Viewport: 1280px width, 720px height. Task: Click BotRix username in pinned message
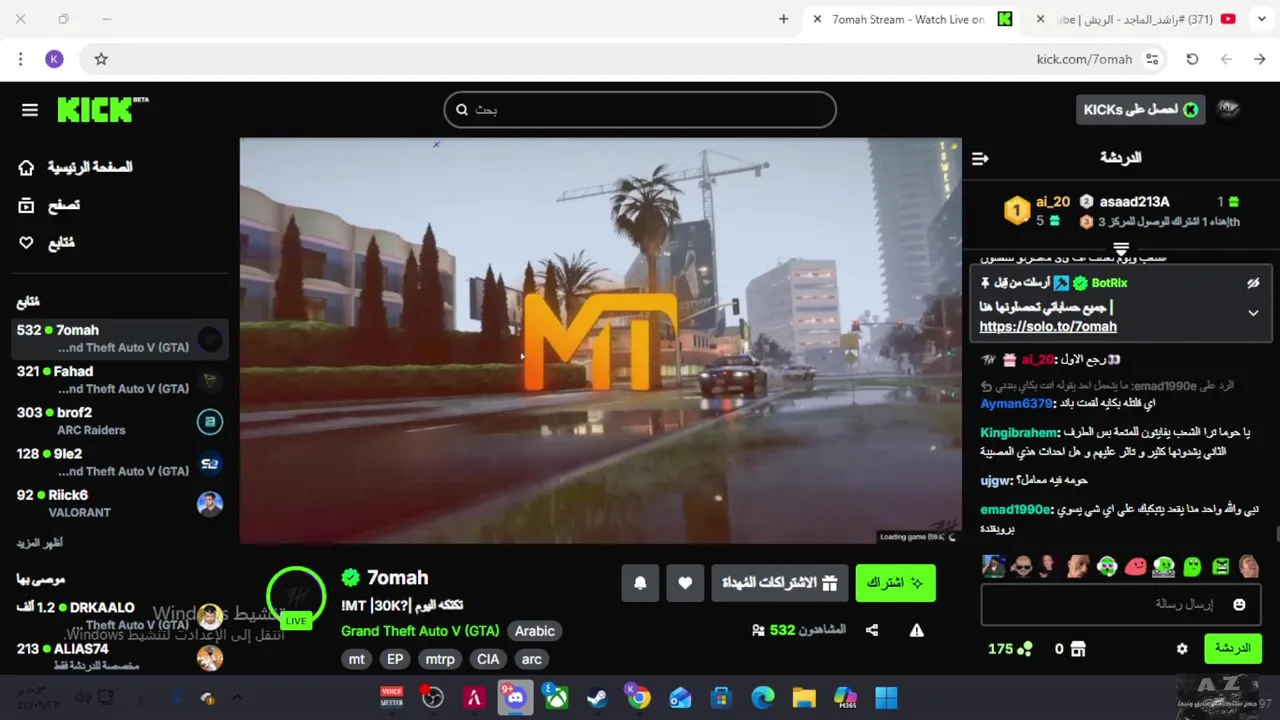[x=1109, y=283]
